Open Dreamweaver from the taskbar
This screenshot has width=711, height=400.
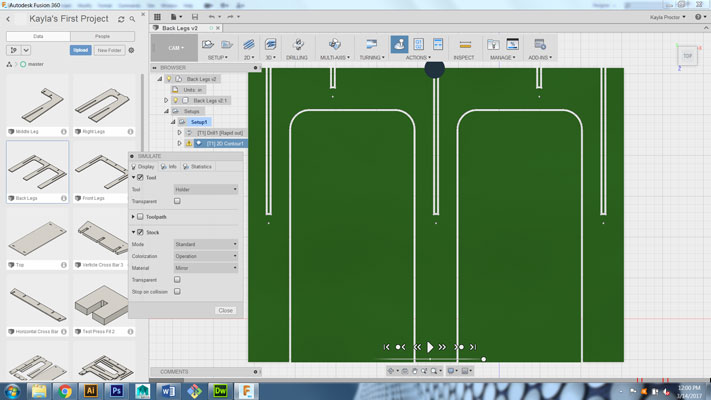click(x=220, y=391)
